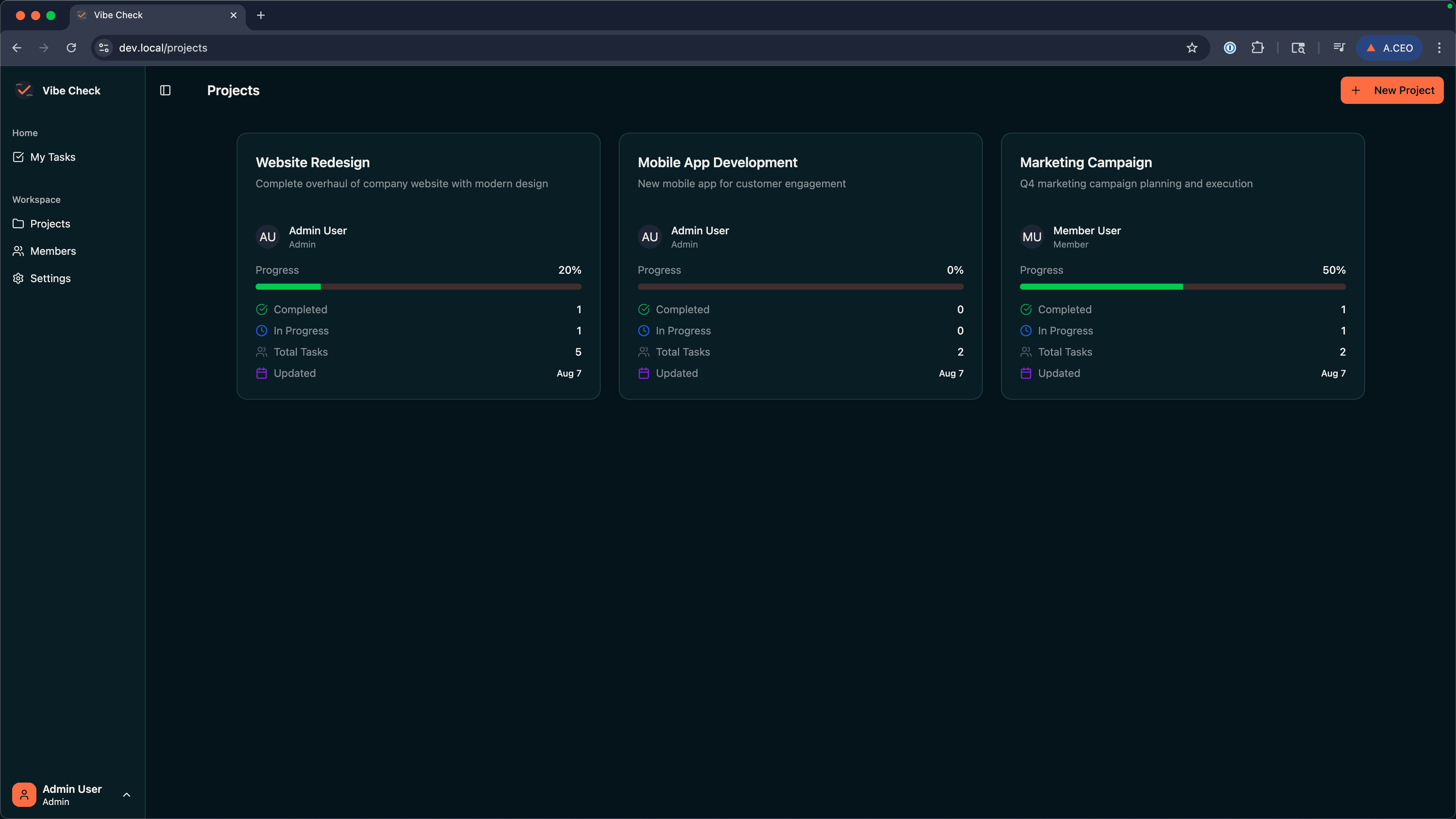Select Projects in the Workspace menu
The image size is (1456, 819).
click(x=72, y=224)
